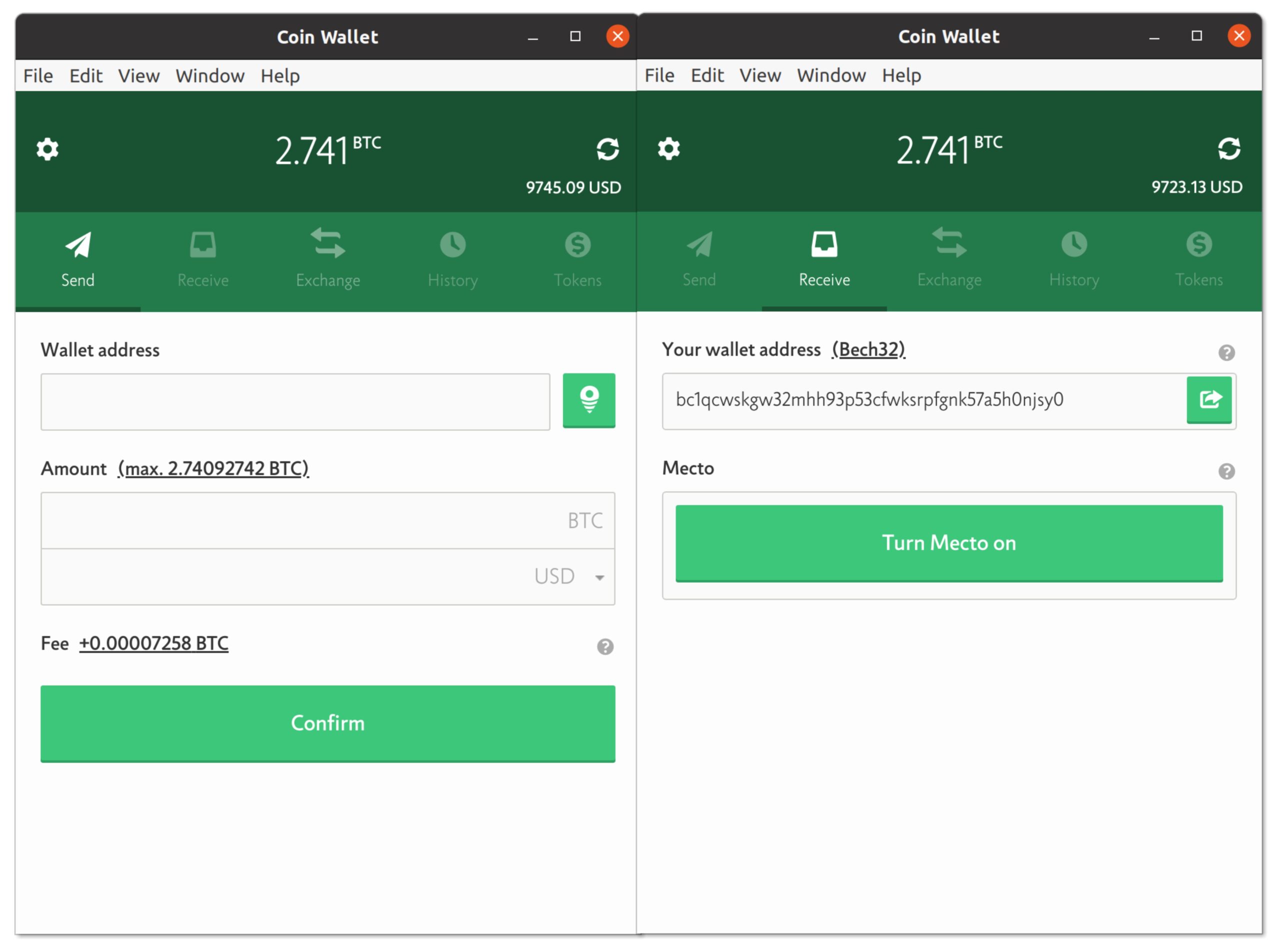The height and width of the screenshot is (952, 1280).
Task: Select Receive tab in right window
Action: click(x=824, y=260)
